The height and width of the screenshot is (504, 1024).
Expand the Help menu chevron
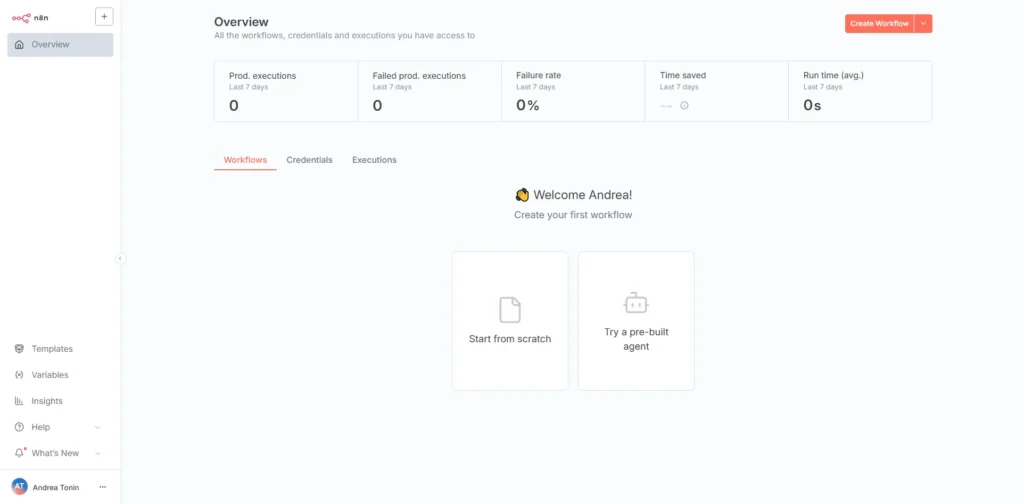pyautogui.click(x=98, y=427)
